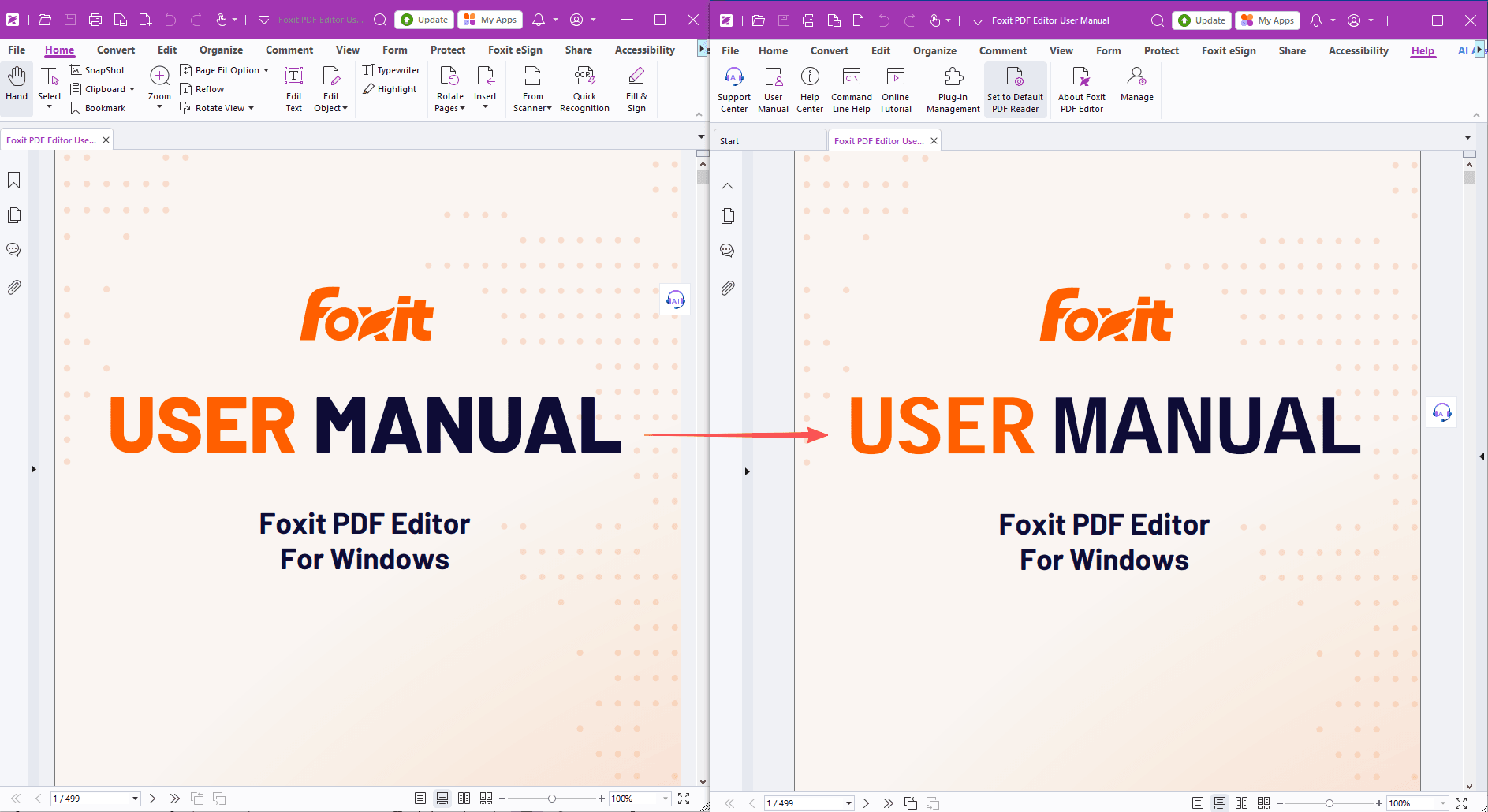
Task: Go to next page in left window
Action: point(152,799)
